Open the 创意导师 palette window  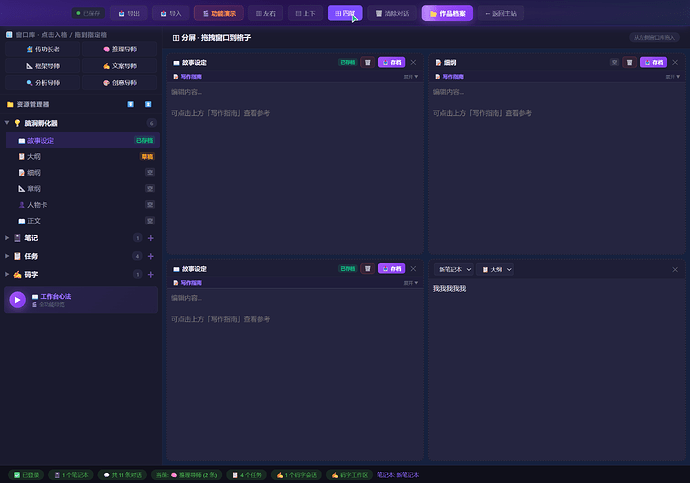(119, 83)
